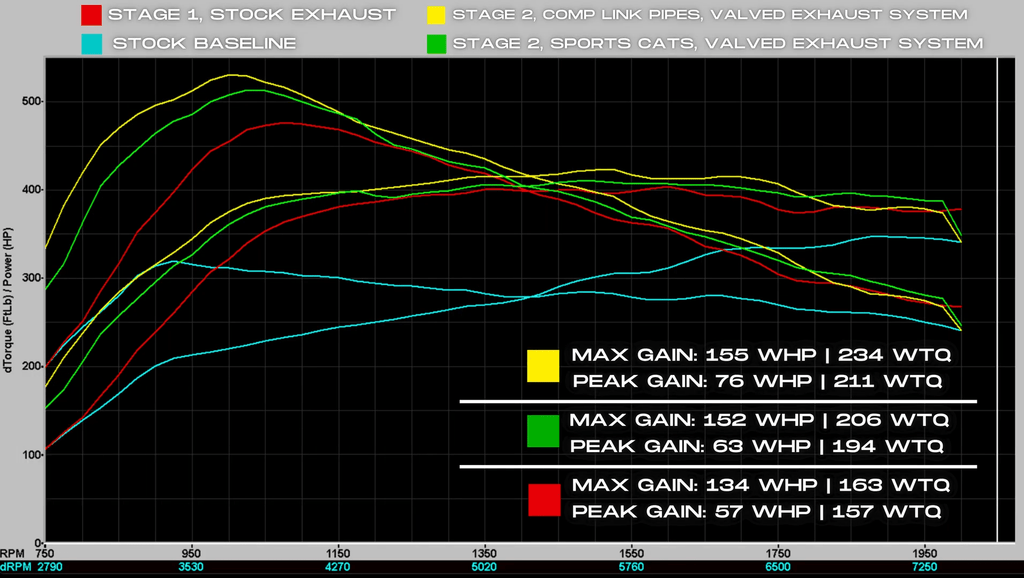
Task: Click the 7250 dRPM axis value
Action: pyautogui.click(x=924, y=567)
